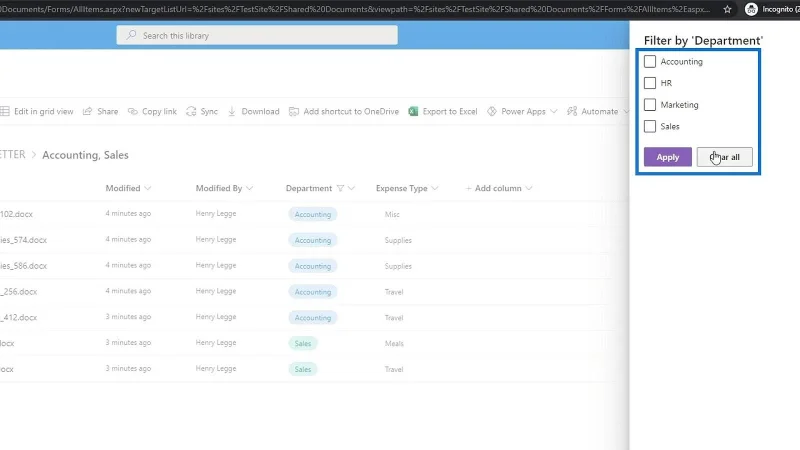Expand the Power Apps dropdown chevron
Image resolution: width=800 pixels, height=450 pixels.
click(554, 111)
